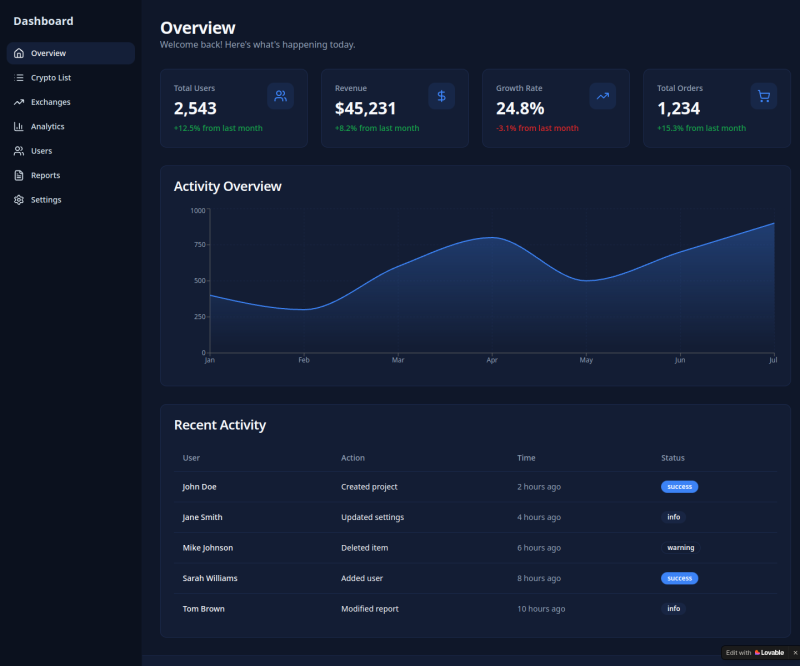The height and width of the screenshot is (666, 800).
Task: Click the trend icon on Growth Rate card
Action: pos(603,96)
